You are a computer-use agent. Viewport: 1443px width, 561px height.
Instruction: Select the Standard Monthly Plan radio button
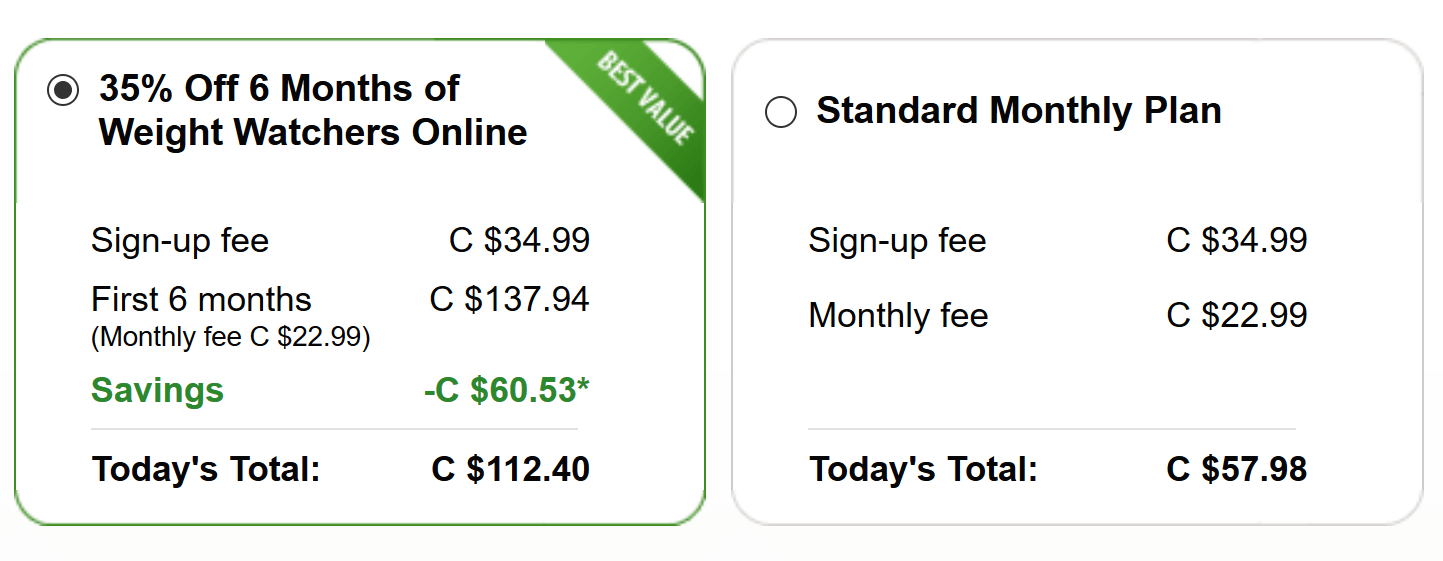click(x=781, y=112)
